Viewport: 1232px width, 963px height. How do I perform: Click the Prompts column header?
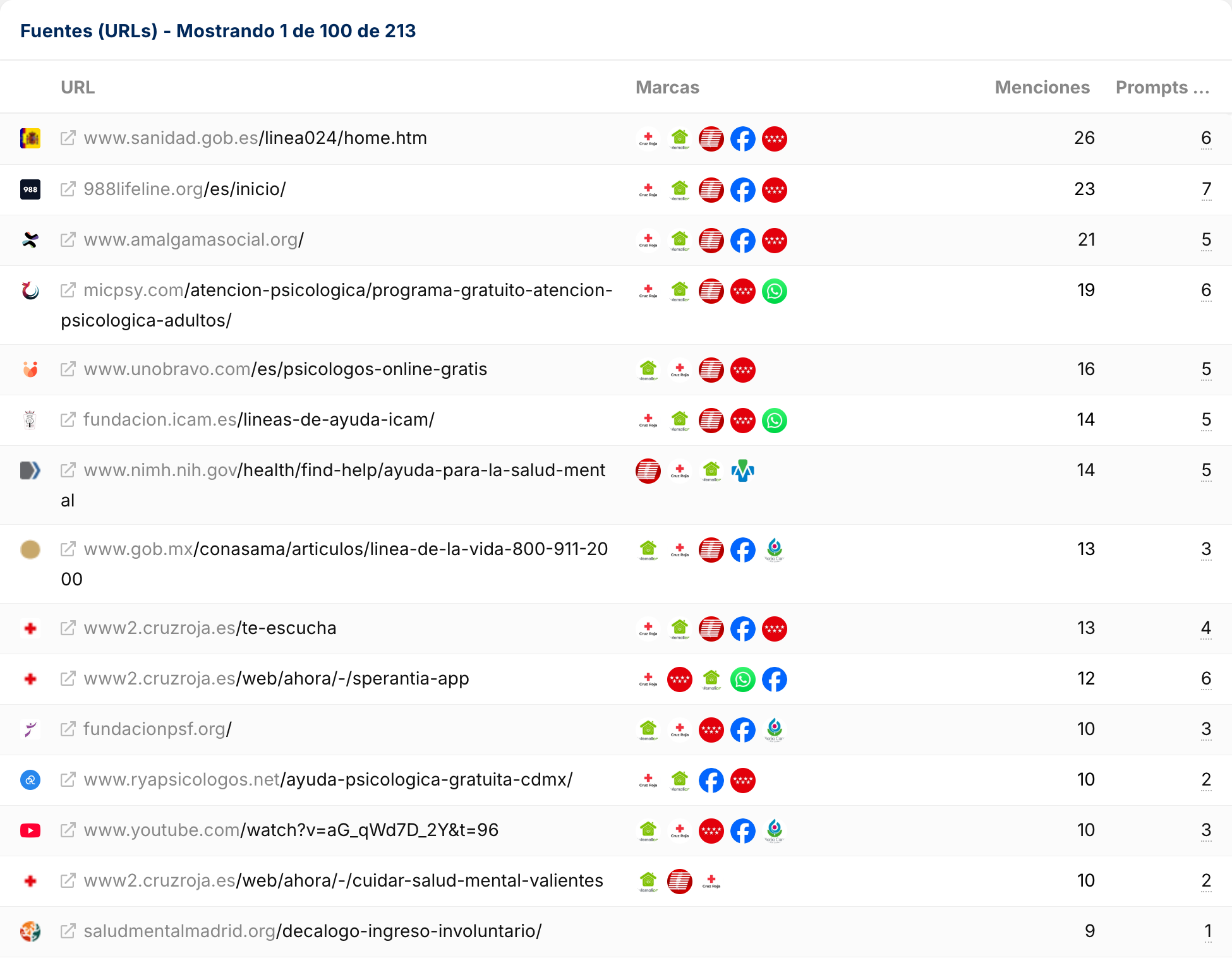pyautogui.click(x=1162, y=87)
